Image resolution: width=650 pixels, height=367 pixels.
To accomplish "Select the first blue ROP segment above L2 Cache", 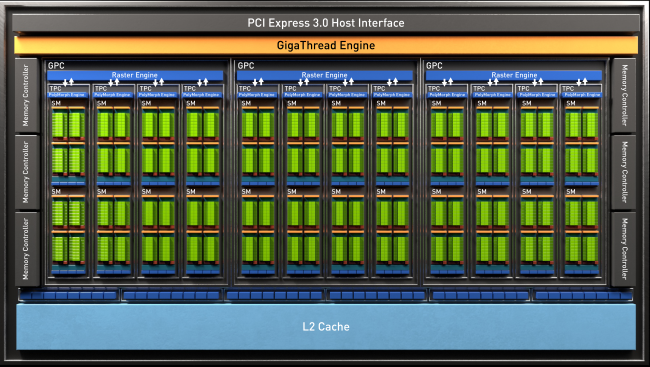I will (69, 295).
